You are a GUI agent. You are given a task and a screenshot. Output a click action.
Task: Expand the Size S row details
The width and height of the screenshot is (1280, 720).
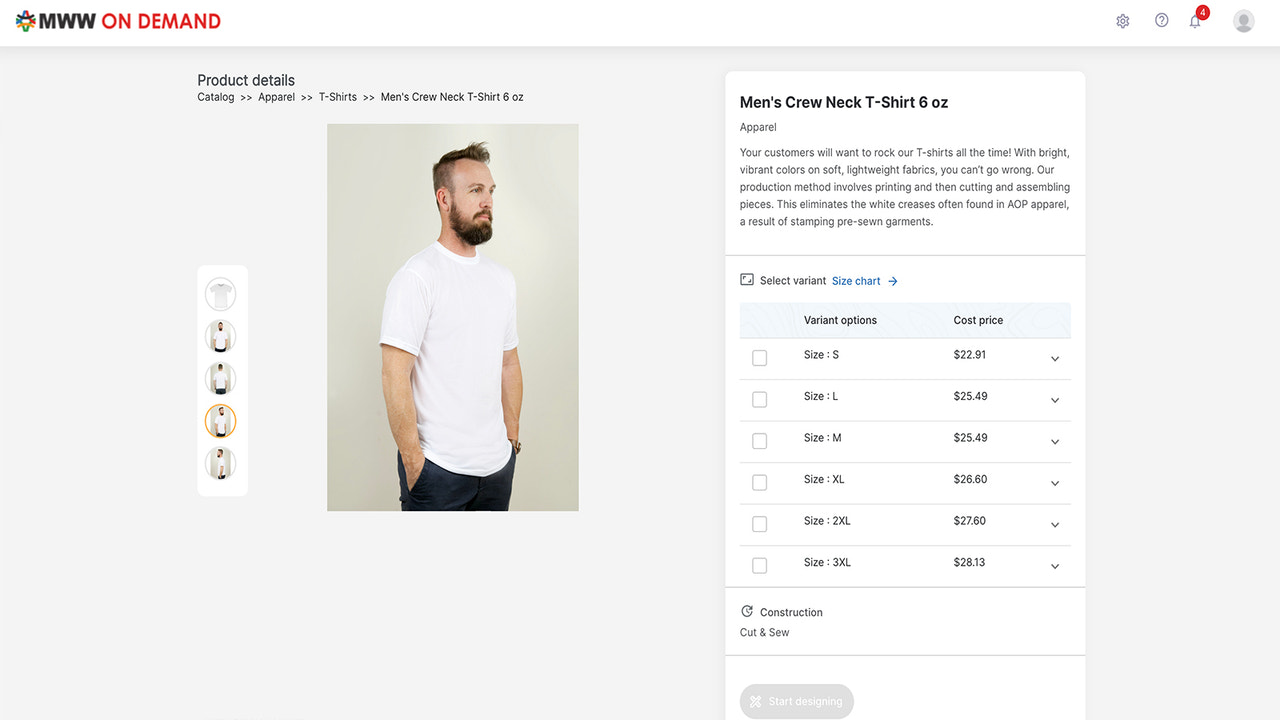tap(1054, 357)
